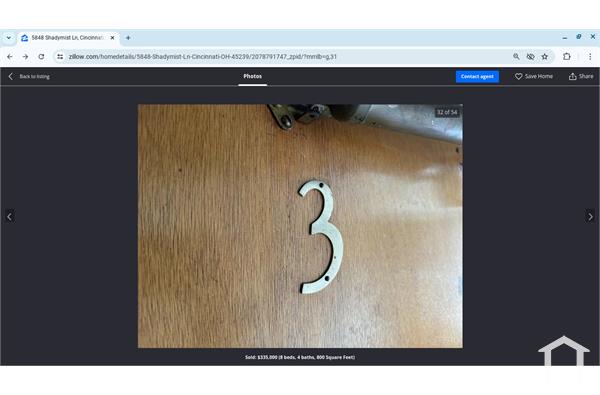Open site information icon in address bar
This screenshot has width=600, height=395.
[60, 57]
